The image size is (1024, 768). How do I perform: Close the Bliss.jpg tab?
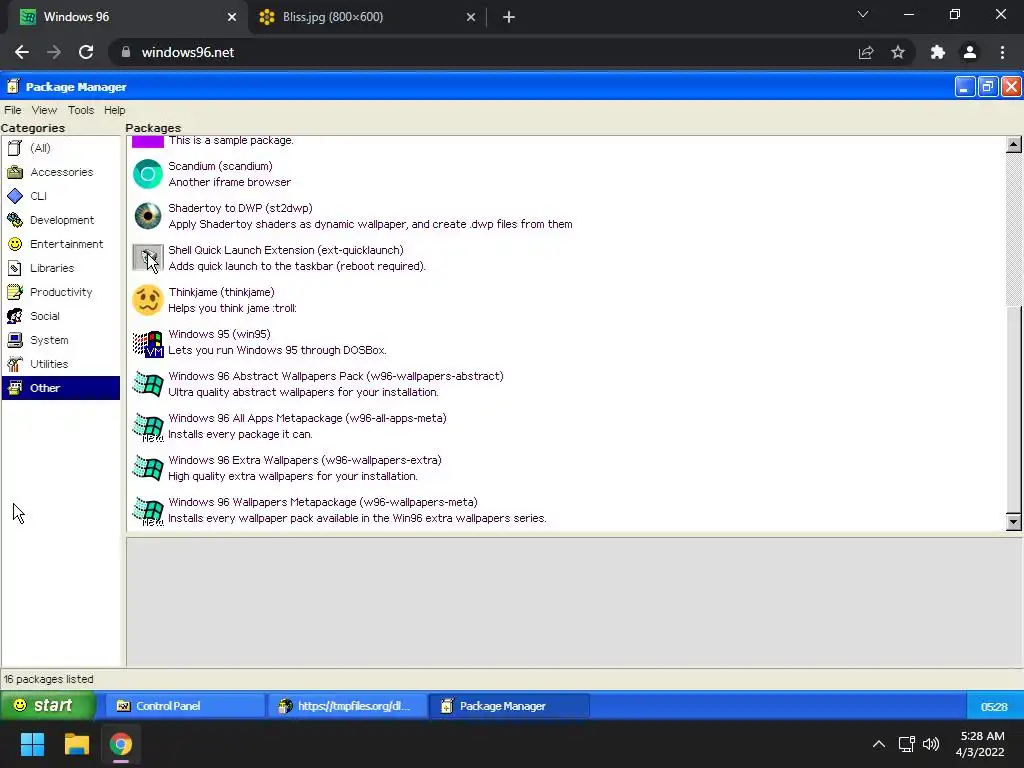[x=471, y=17]
